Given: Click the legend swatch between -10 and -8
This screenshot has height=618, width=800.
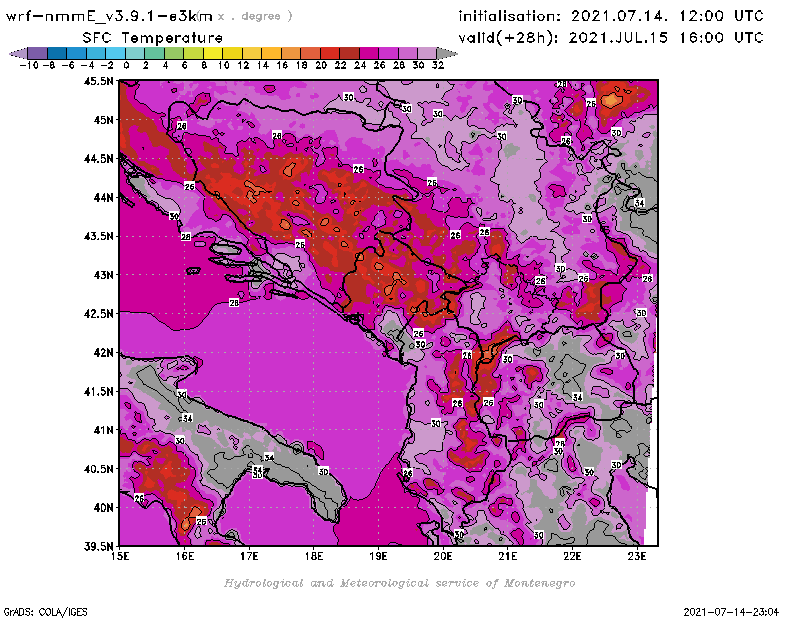Looking at the screenshot, I should pos(38,53).
